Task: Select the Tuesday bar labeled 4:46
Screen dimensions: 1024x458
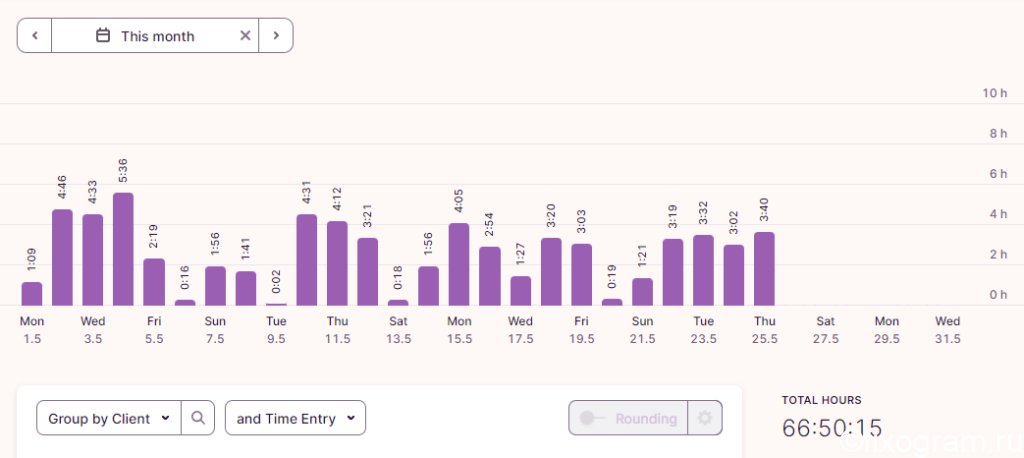Action: [x=62, y=257]
